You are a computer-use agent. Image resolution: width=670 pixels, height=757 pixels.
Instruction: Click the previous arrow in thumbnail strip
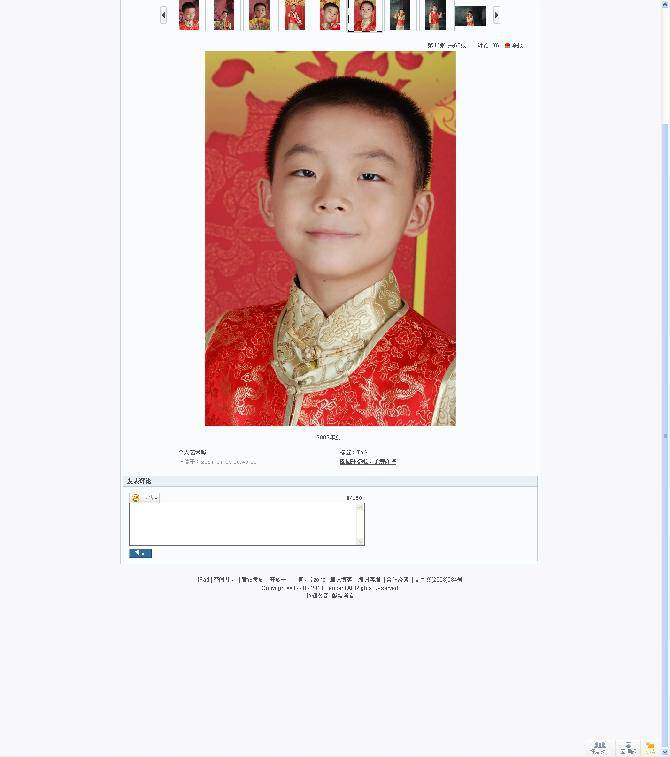point(163,15)
